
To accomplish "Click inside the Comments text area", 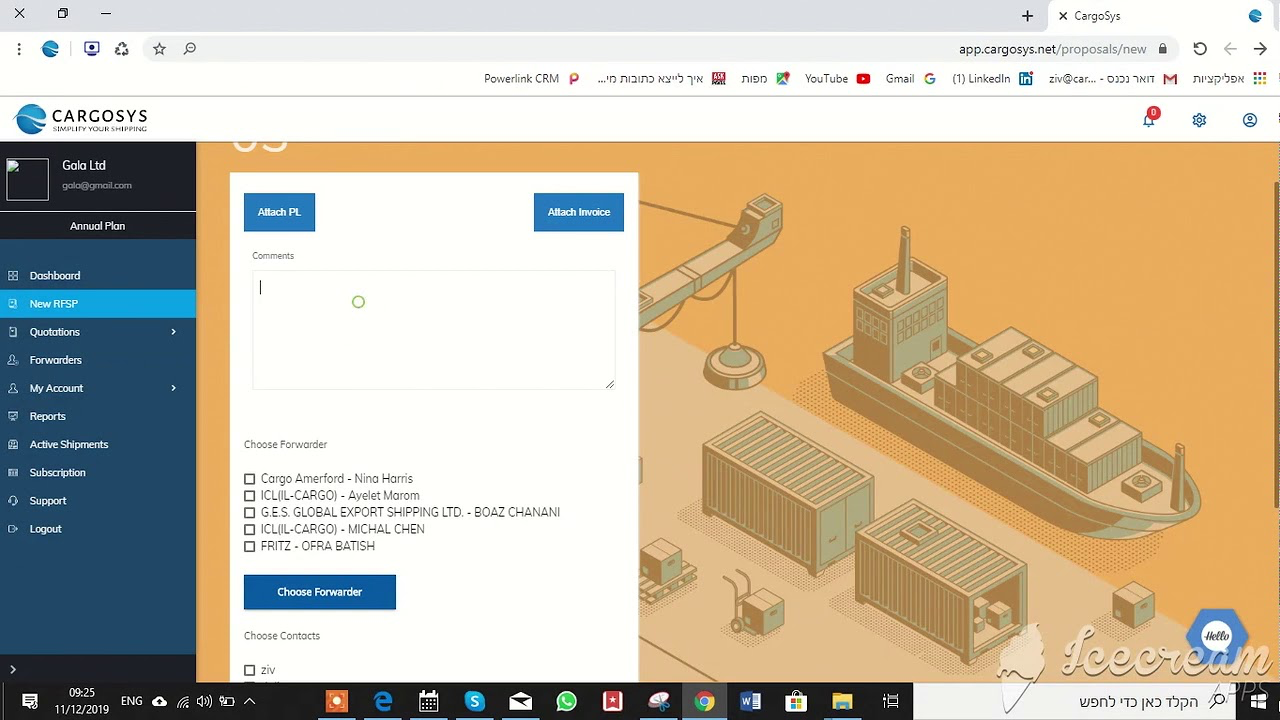I will pyautogui.click(x=433, y=330).
